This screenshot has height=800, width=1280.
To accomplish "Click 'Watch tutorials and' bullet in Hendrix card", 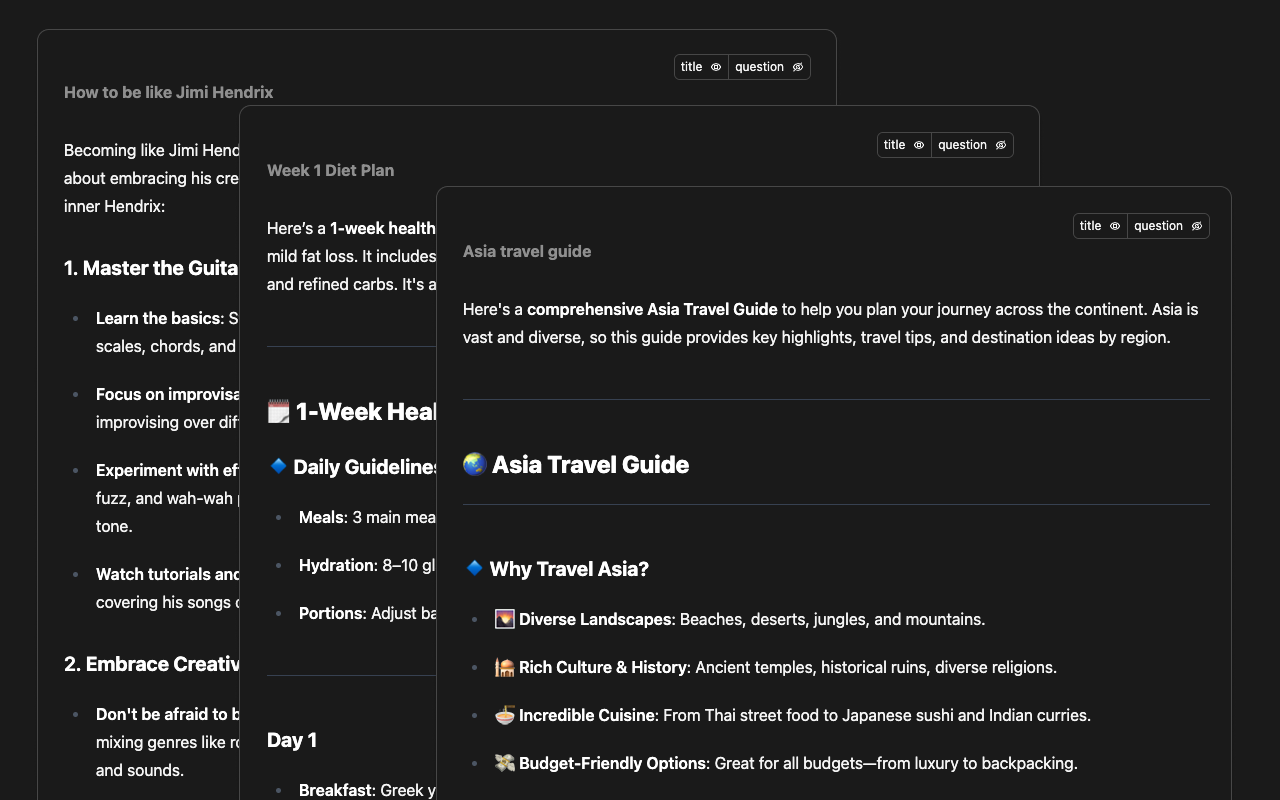I will pos(167,574).
